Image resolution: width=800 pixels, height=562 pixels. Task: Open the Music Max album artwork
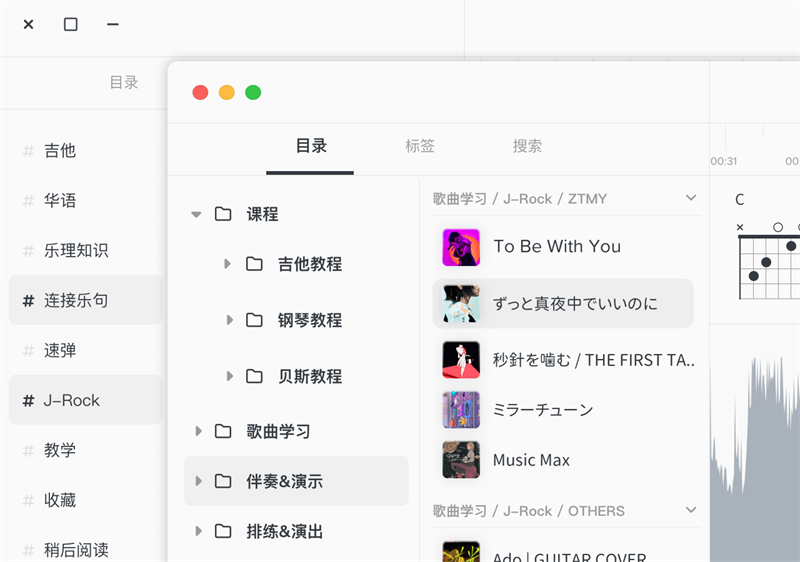pos(461,460)
